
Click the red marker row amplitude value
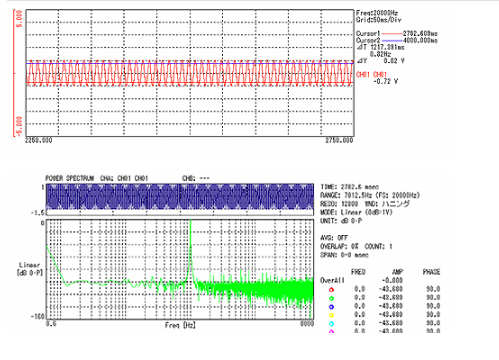391,289
